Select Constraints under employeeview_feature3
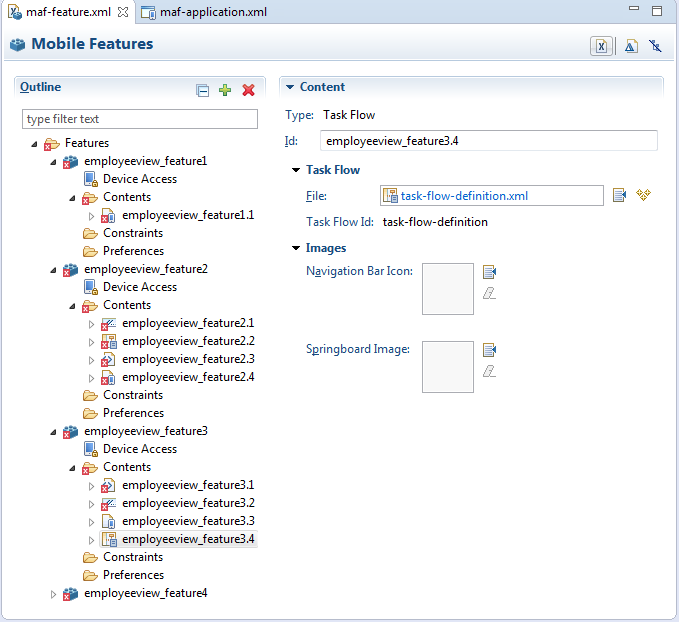 tap(133, 557)
